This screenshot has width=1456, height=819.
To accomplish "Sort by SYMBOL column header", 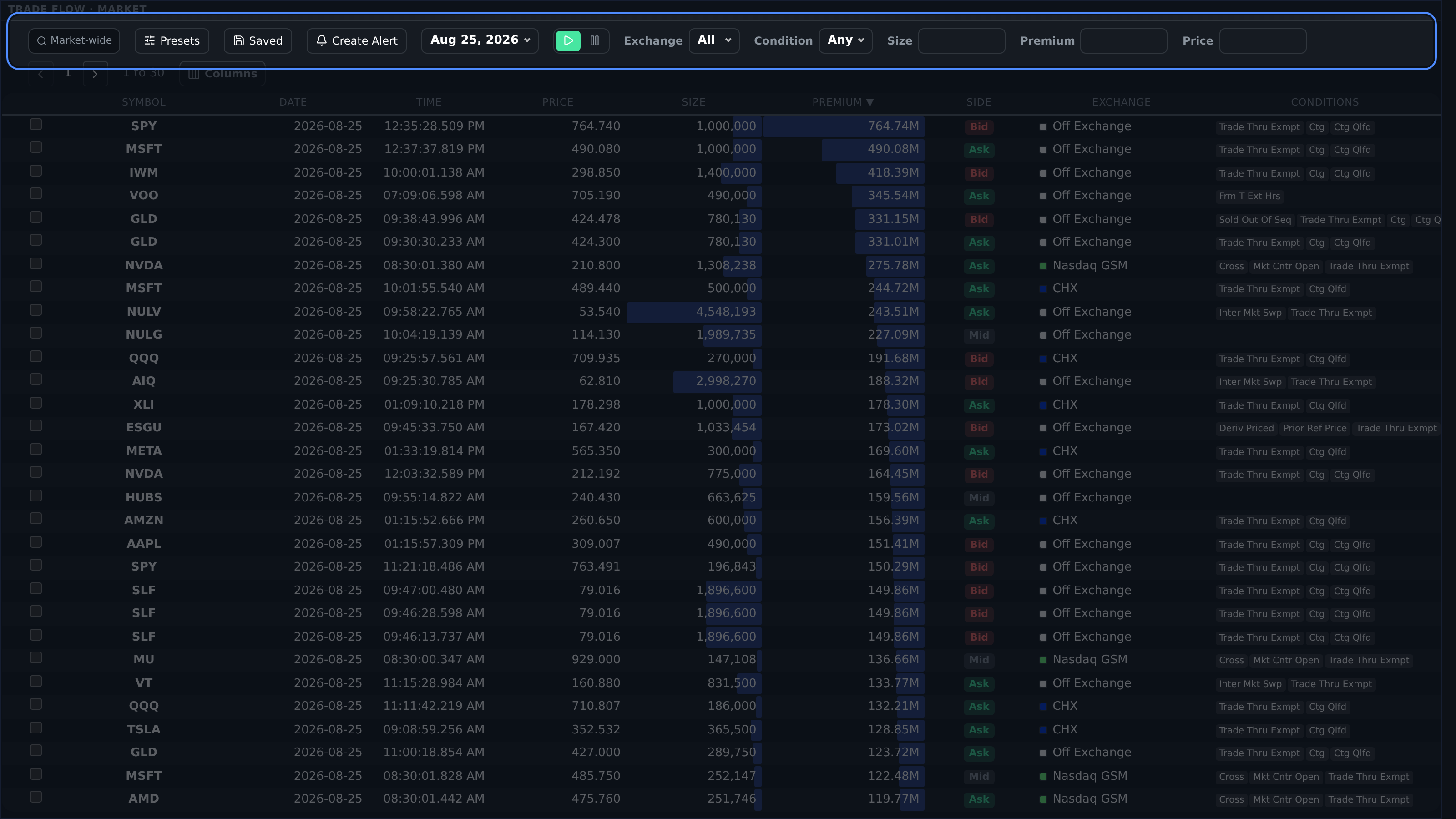I will pyautogui.click(x=144, y=102).
